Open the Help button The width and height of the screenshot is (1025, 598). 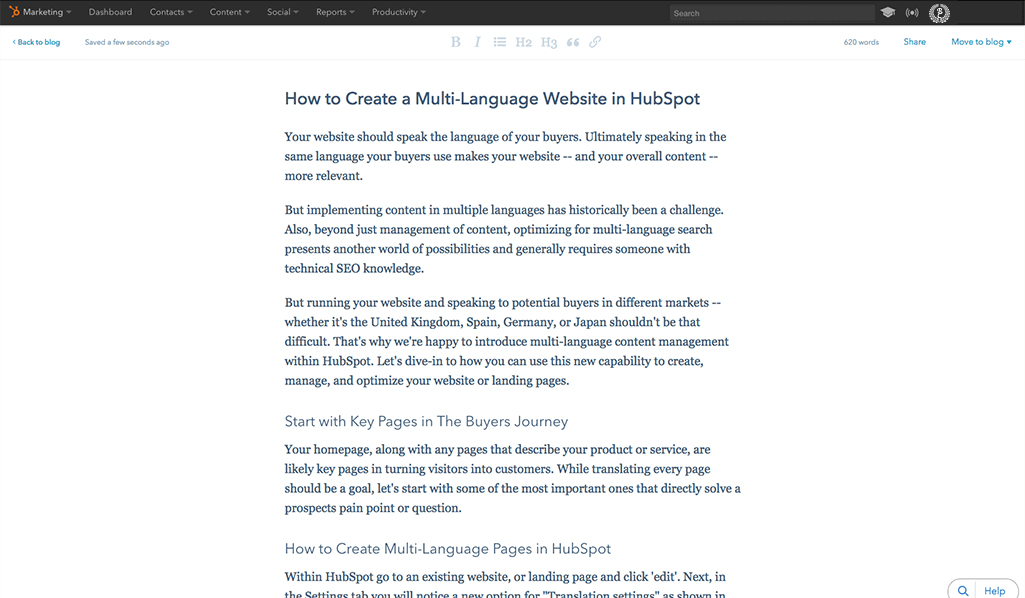click(x=994, y=591)
